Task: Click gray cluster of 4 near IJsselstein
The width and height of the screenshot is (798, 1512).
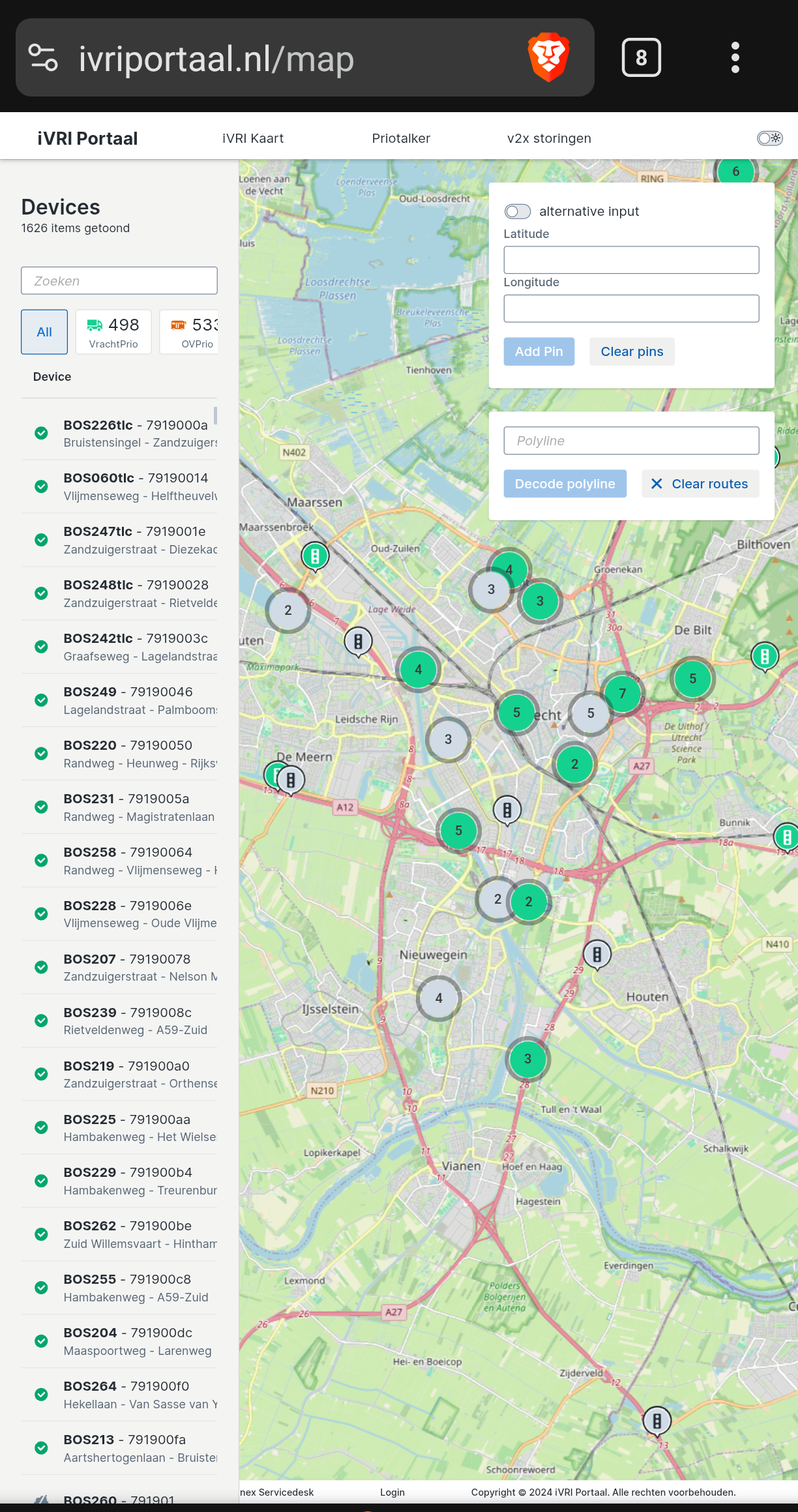Action: coord(439,998)
